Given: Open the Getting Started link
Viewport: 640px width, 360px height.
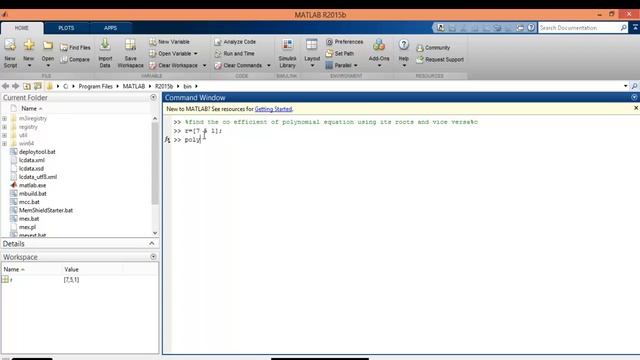Looking at the screenshot, I should coord(273,109).
